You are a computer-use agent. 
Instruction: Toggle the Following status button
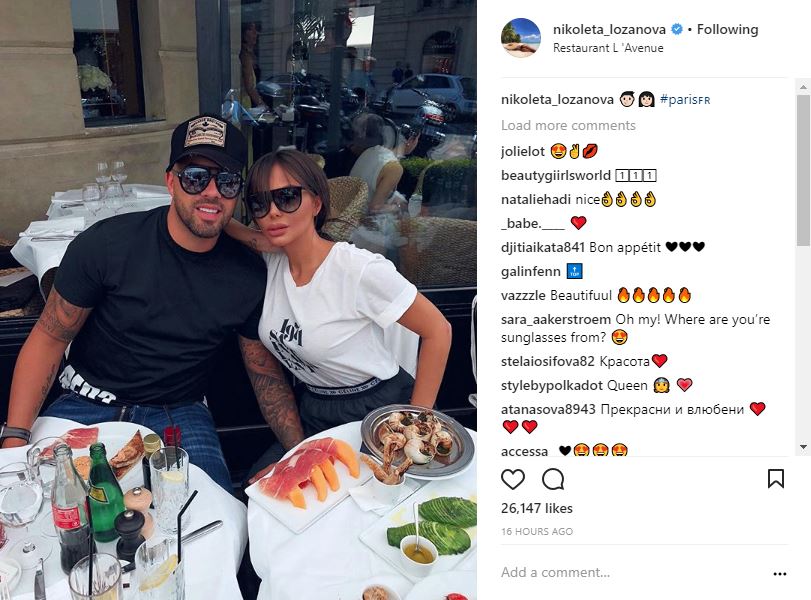[727, 29]
